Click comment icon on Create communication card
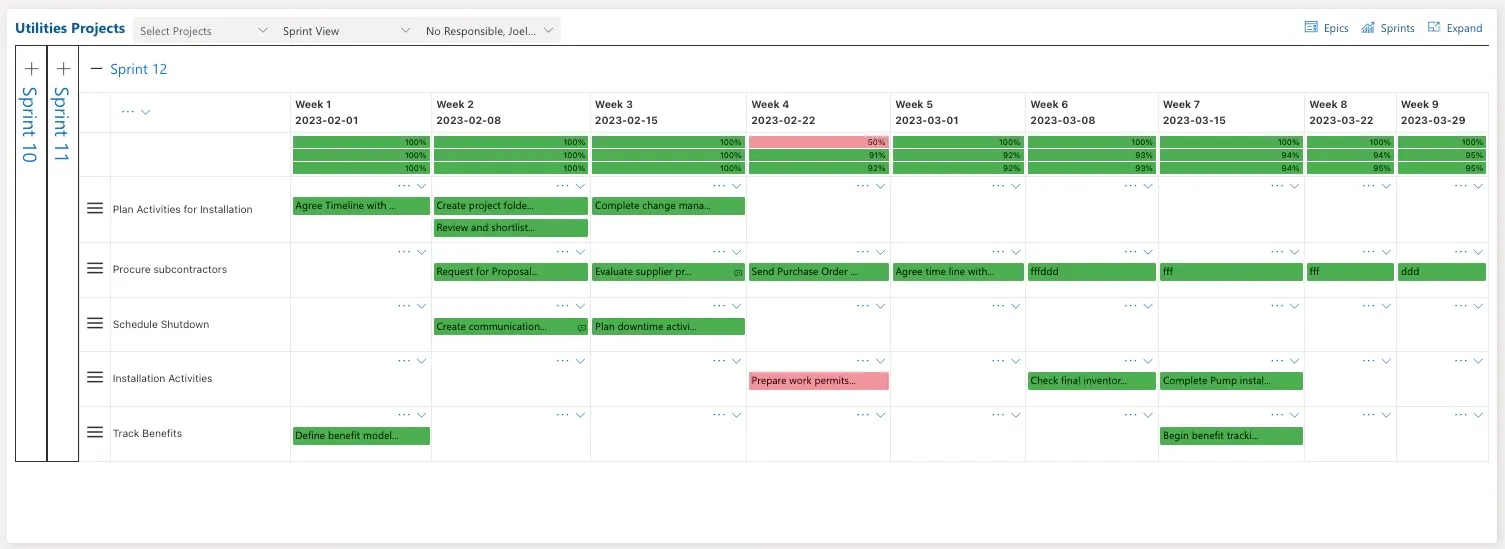1505x549 pixels. pyautogui.click(x=581, y=327)
